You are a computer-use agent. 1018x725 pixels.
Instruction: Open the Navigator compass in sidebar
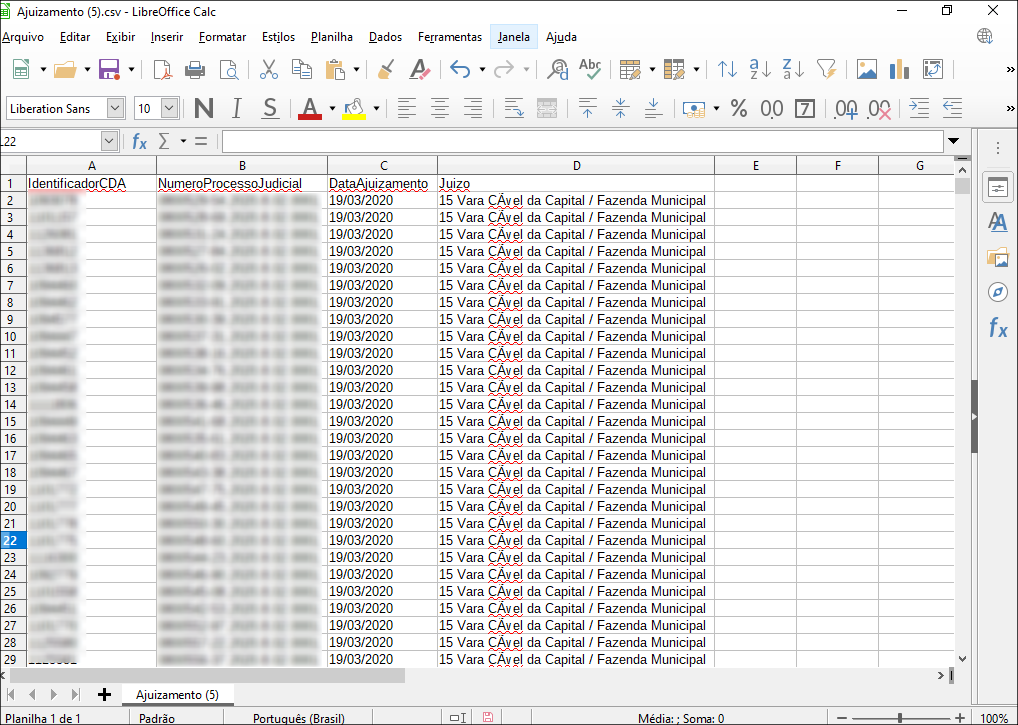pos(997,292)
